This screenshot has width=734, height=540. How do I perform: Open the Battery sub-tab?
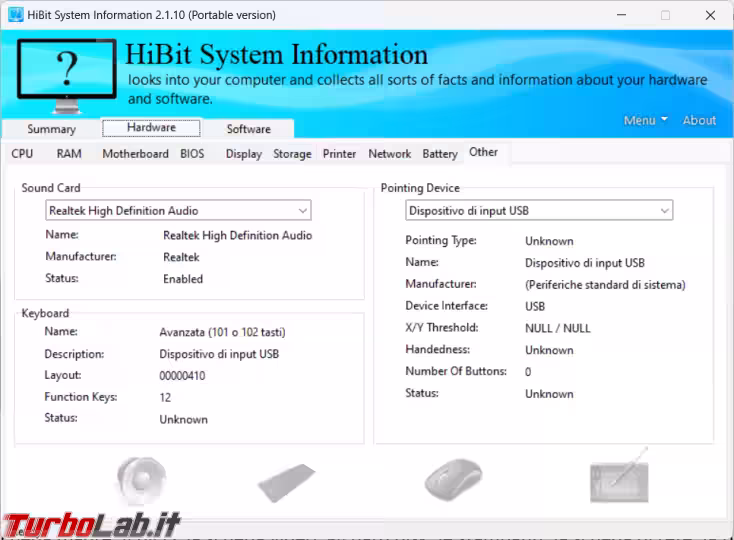[440, 154]
